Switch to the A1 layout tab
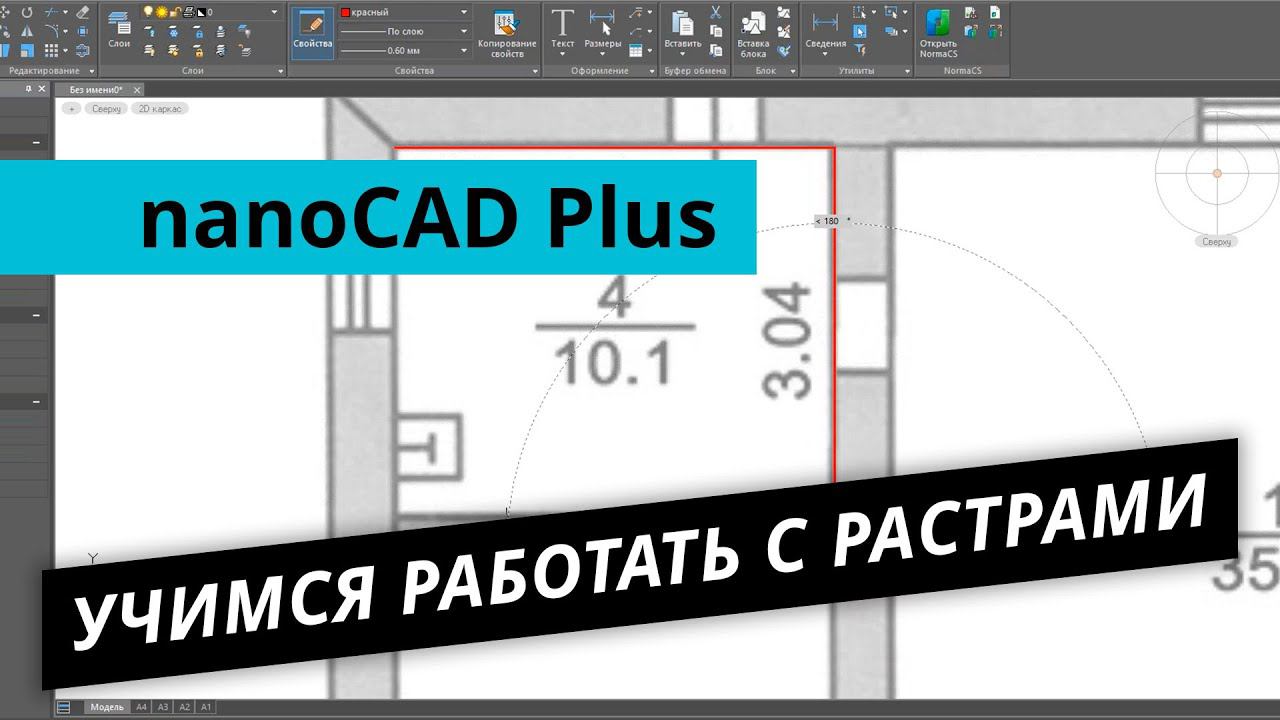 [x=207, y=707]
